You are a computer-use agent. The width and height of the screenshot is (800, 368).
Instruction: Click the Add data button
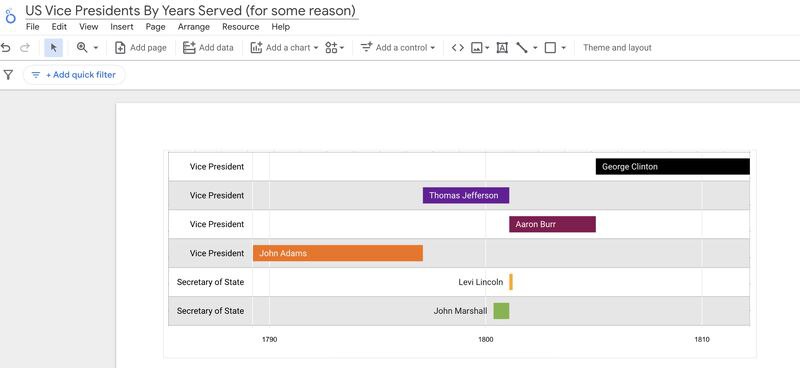point(208,48)
